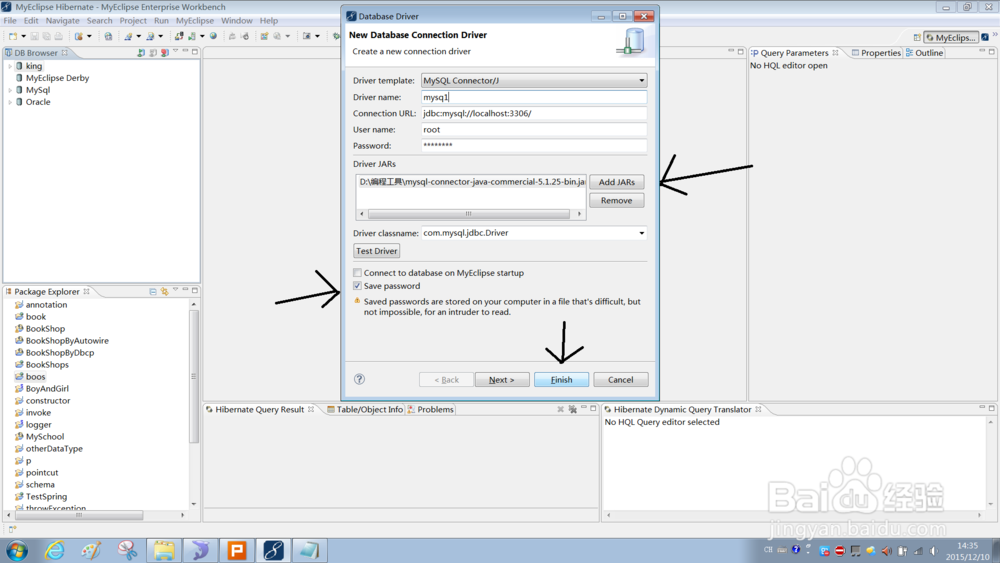Viewport: 1000px width, 563px height.
Task: Click the Open Perspective icon
Action: click(x=917, y=38)
